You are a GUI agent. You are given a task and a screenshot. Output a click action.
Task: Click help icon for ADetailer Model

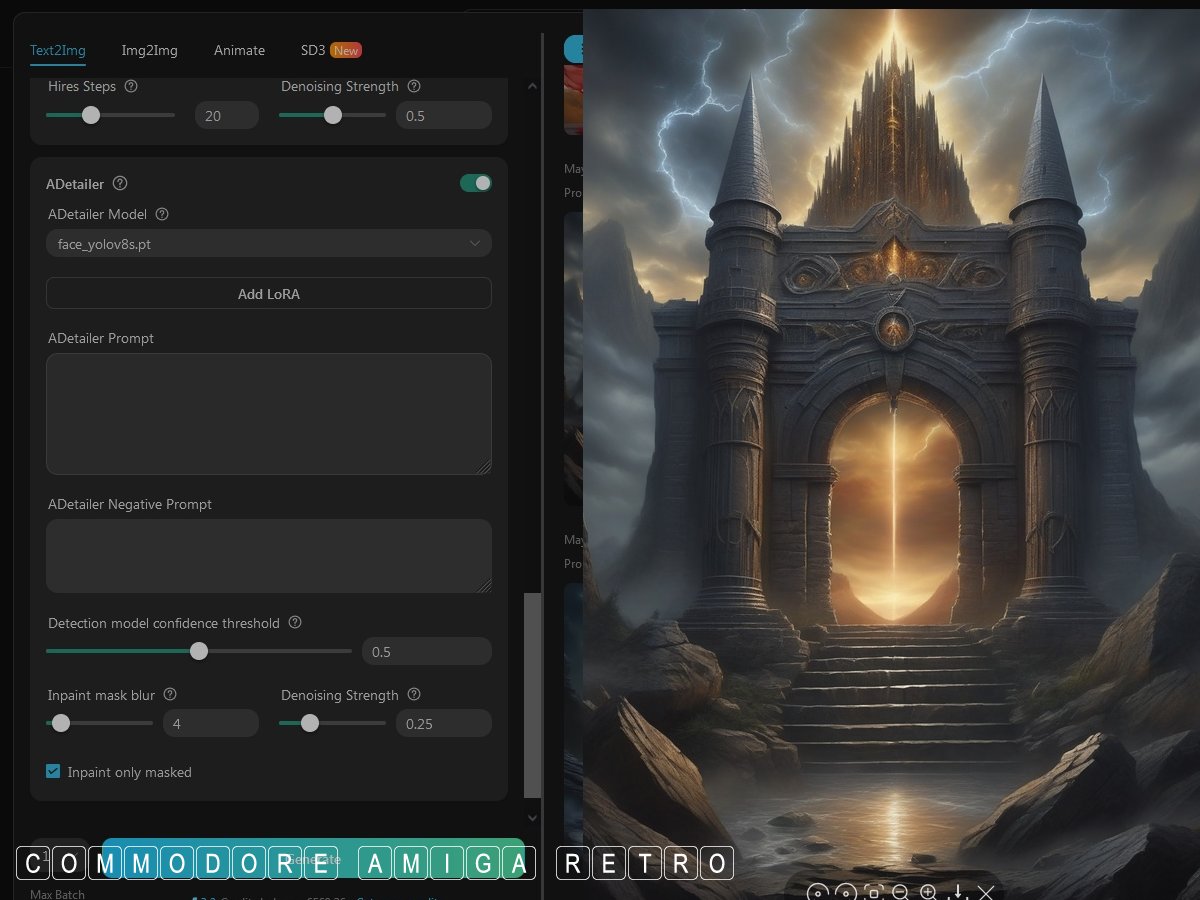162,214
